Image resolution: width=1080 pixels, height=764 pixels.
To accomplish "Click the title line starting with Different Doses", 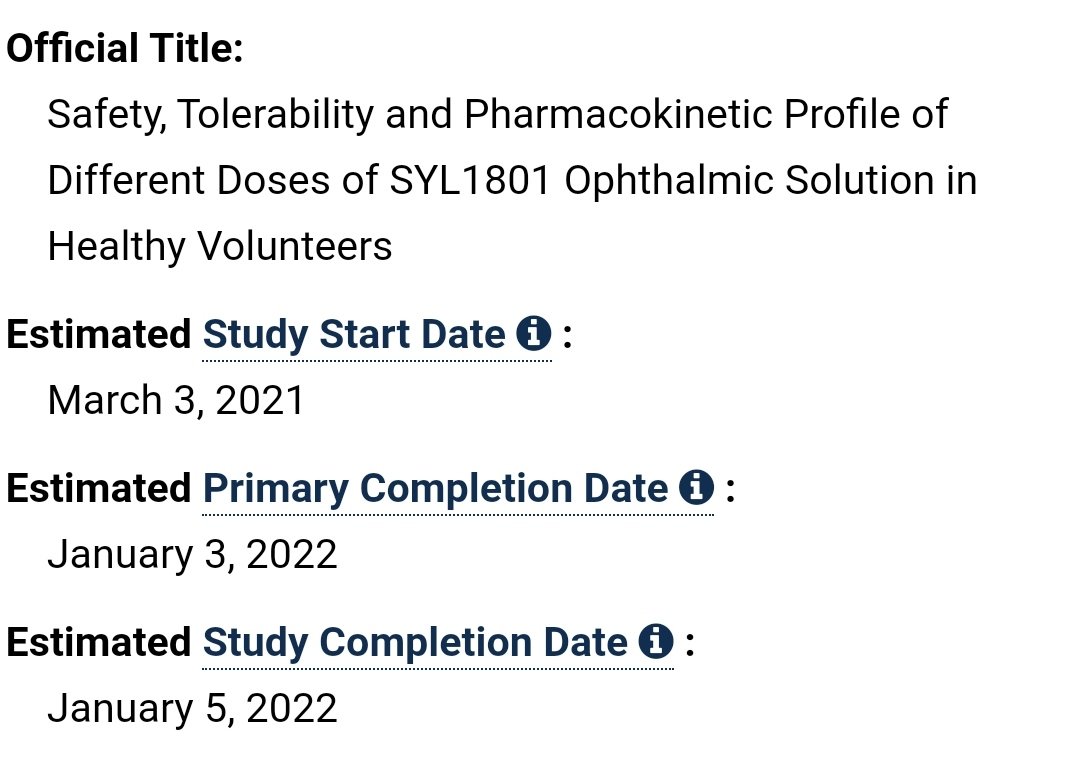I will click(512, 180).
